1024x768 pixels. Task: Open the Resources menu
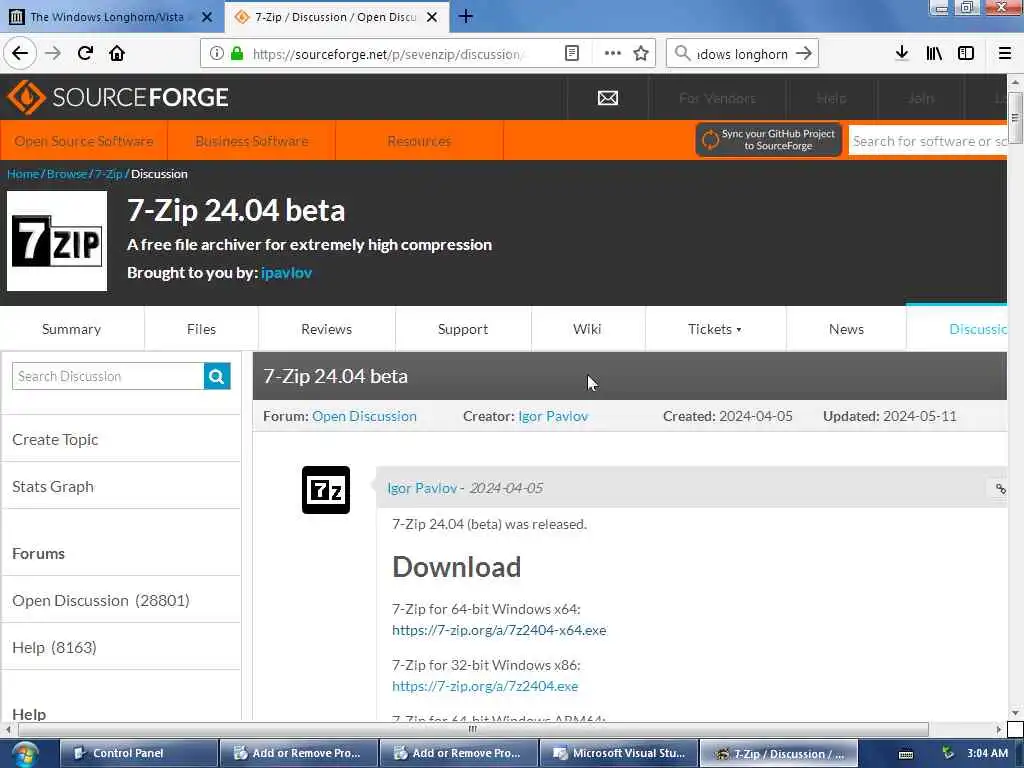[419, 141]
